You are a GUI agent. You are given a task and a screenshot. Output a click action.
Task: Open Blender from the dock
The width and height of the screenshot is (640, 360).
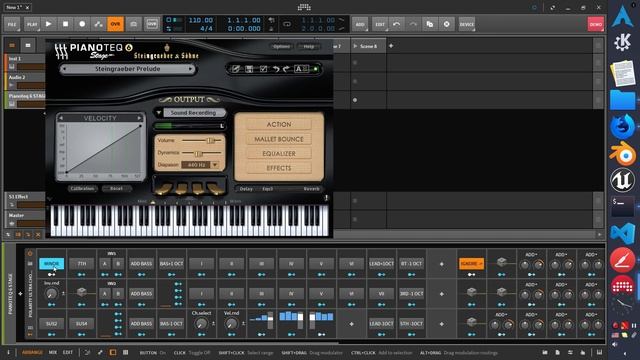(623, 153)
